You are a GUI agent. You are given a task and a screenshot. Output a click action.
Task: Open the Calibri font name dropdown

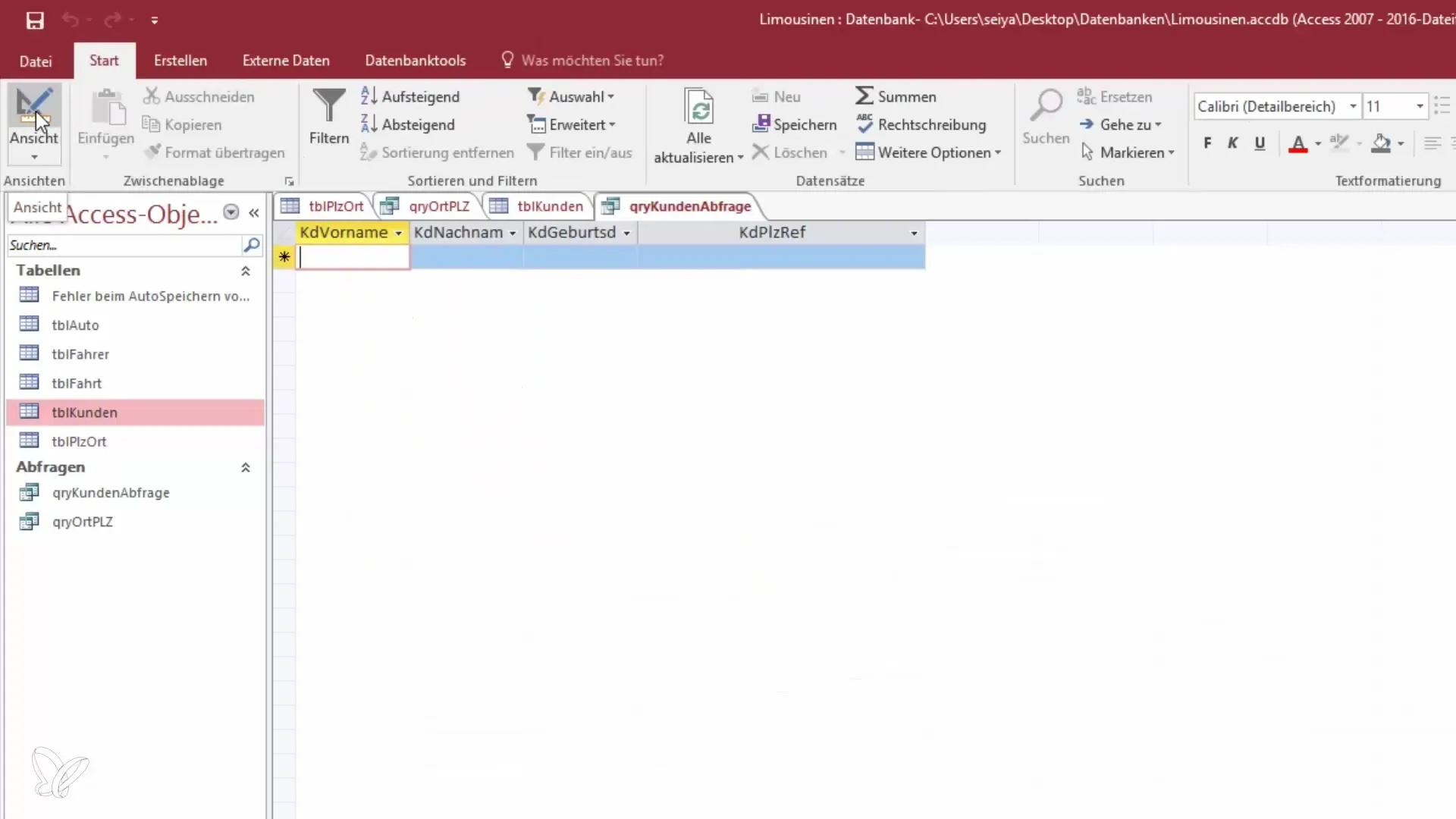pyautogui.click(x=1353, y=106)
